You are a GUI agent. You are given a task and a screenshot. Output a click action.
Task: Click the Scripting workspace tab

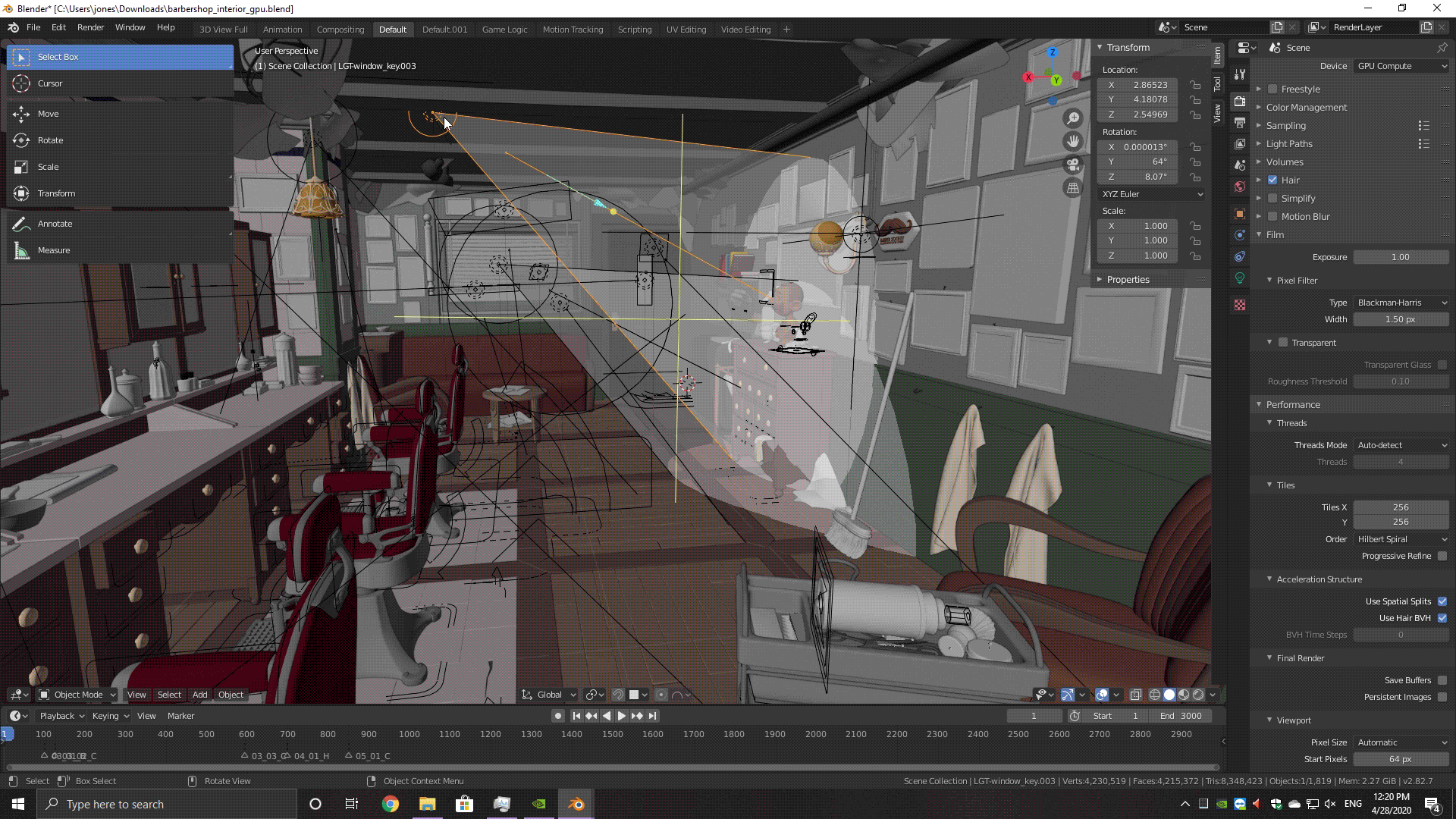click(x=634, y=29)
